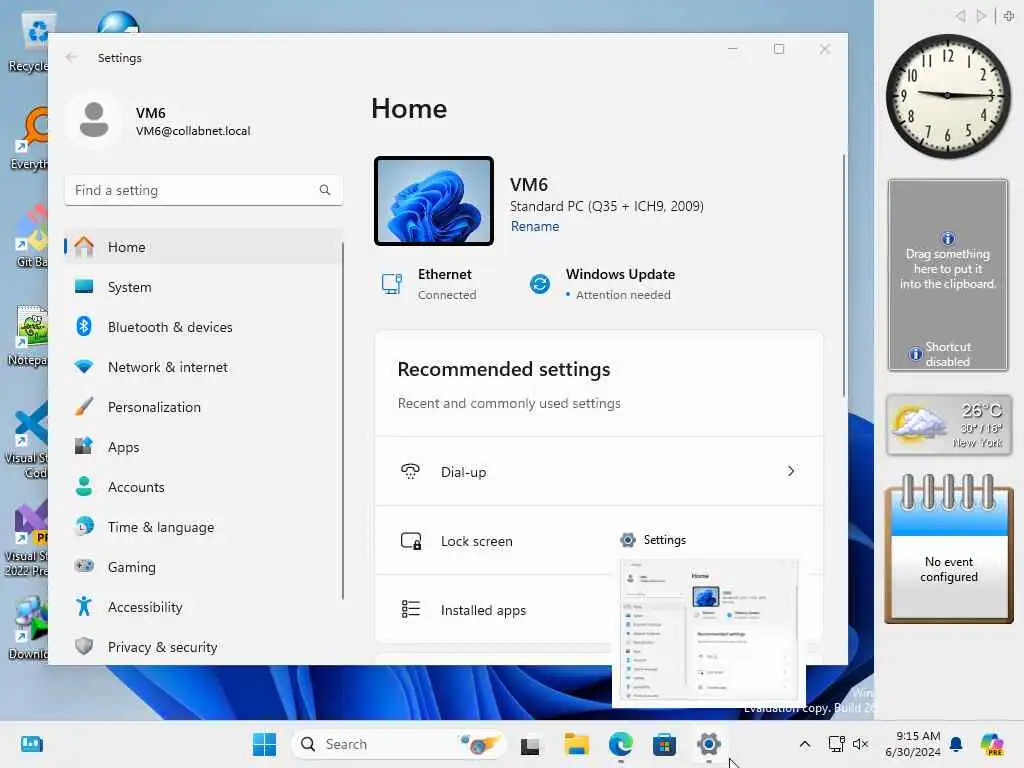Open Widgets icon in taskbar corner
The height and width of the screenshot is (768, 1024).
(31, 744)
